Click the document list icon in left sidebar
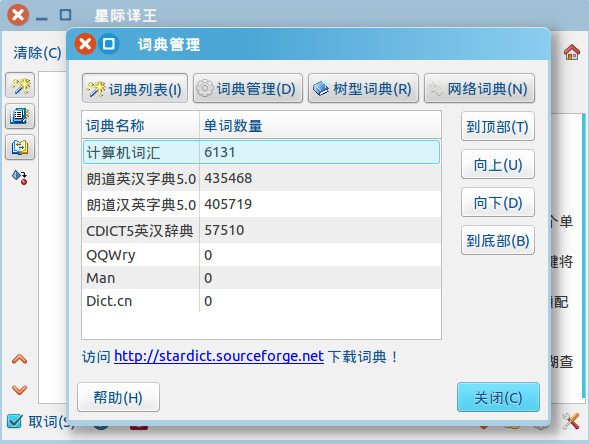Image resolution: width=589 pixels, height=444 pixels. (x=20, y=116)
